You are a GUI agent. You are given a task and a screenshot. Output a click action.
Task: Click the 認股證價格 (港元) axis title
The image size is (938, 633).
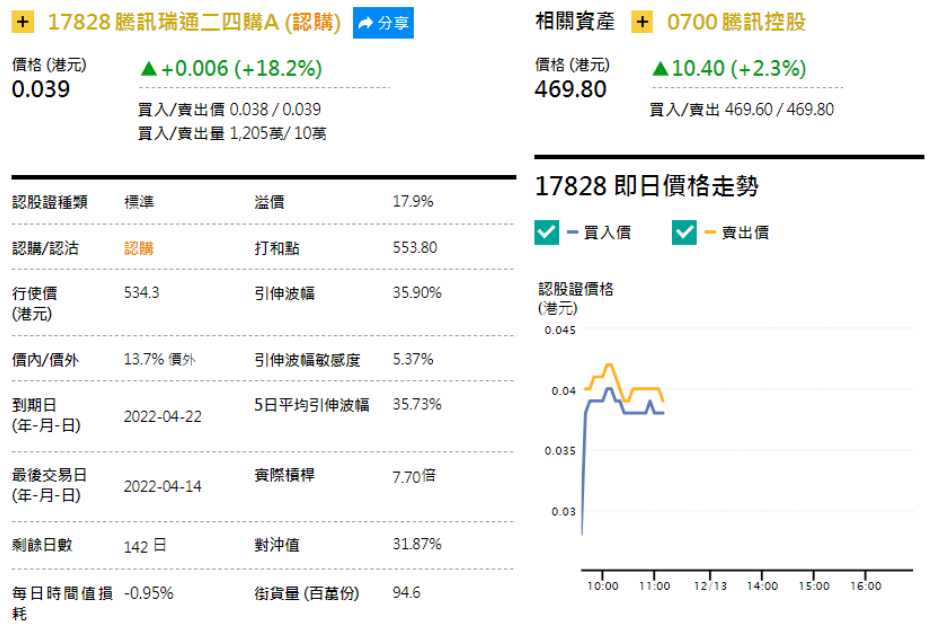point(575,299)
